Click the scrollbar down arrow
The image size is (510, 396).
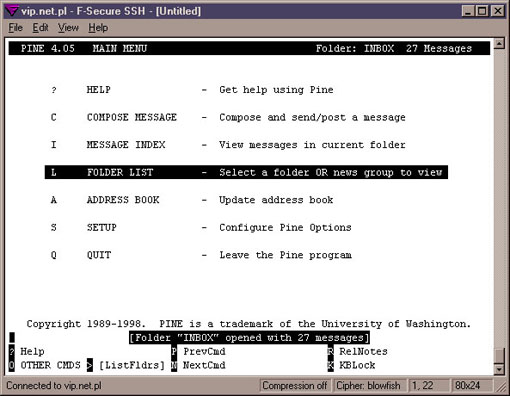(499, 369)
